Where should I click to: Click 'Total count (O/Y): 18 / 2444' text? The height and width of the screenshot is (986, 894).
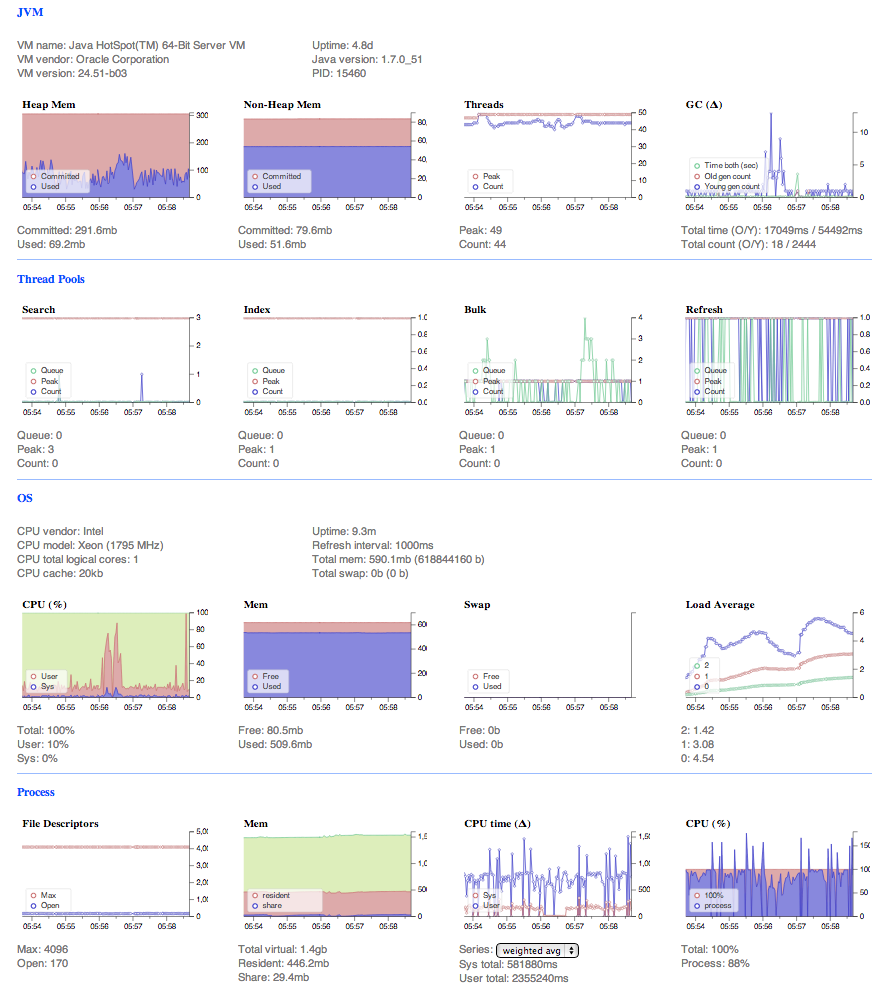click(748, 244)
